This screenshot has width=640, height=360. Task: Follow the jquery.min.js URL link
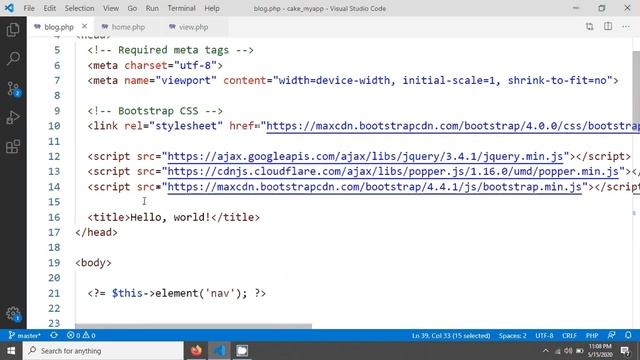click(365, 156)
